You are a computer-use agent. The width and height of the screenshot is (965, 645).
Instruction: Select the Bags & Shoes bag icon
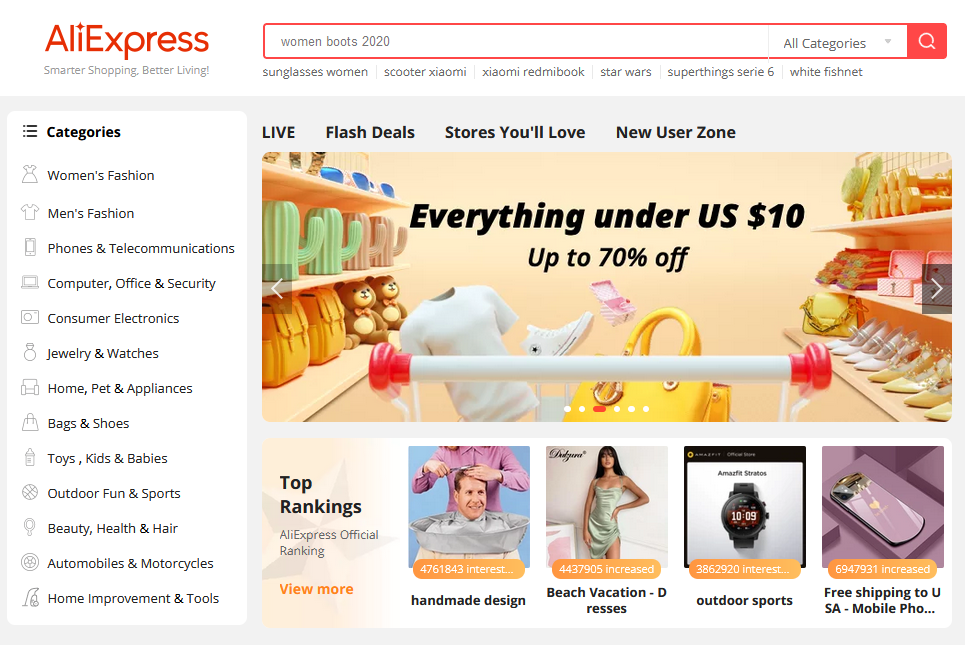tap(30, 422)
